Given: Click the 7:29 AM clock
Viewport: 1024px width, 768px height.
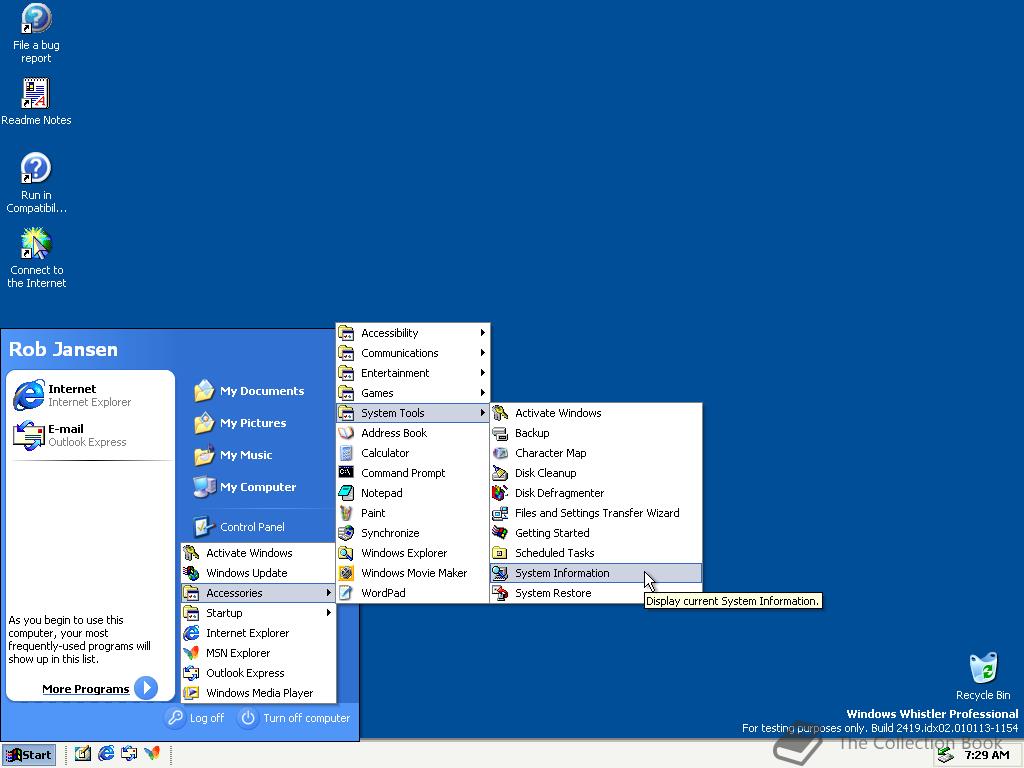Looking at the screenshot, I should tap(987, 755).
